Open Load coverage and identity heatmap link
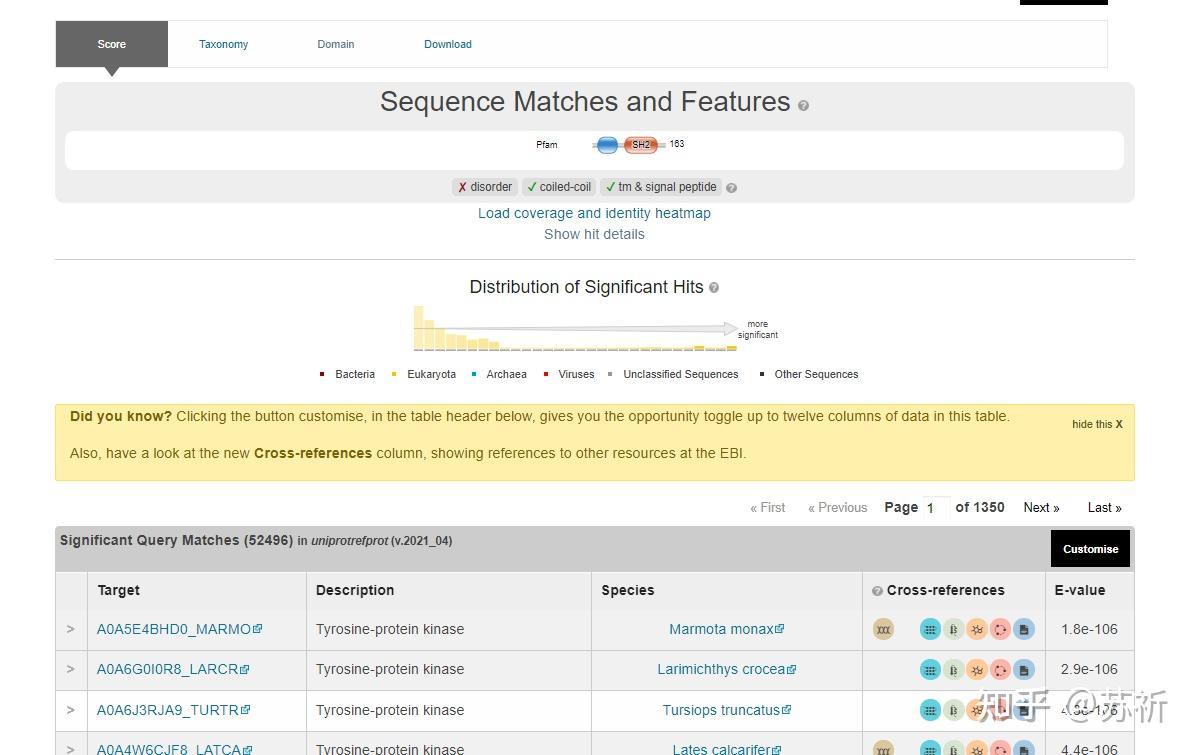The width and height of the screenshot is (1198, 755). click(x=594, y=213)
